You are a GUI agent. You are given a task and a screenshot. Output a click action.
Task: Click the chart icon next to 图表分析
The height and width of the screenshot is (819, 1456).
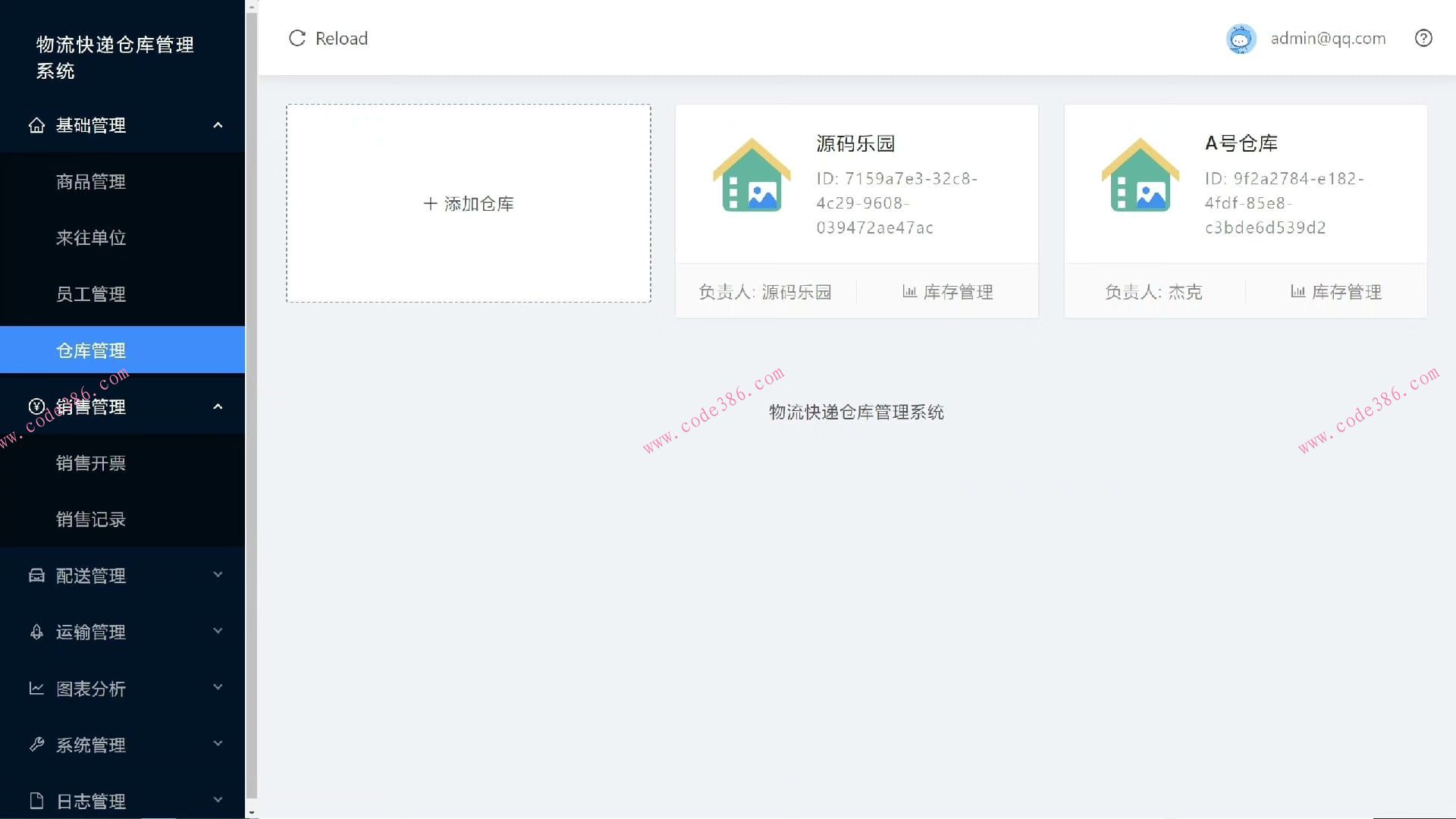(37, 688)
